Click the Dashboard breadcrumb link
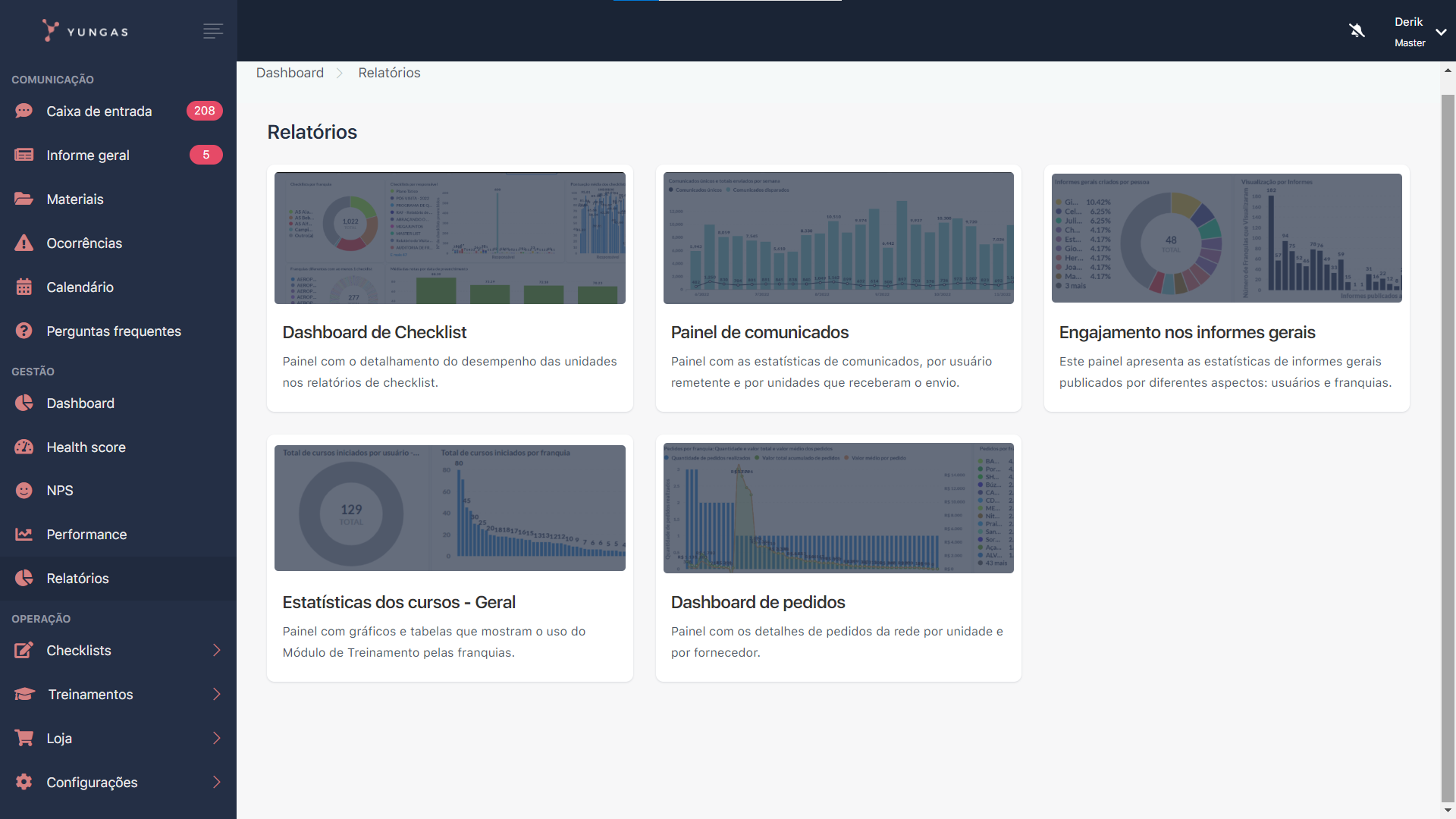 (x=290, y=73)
